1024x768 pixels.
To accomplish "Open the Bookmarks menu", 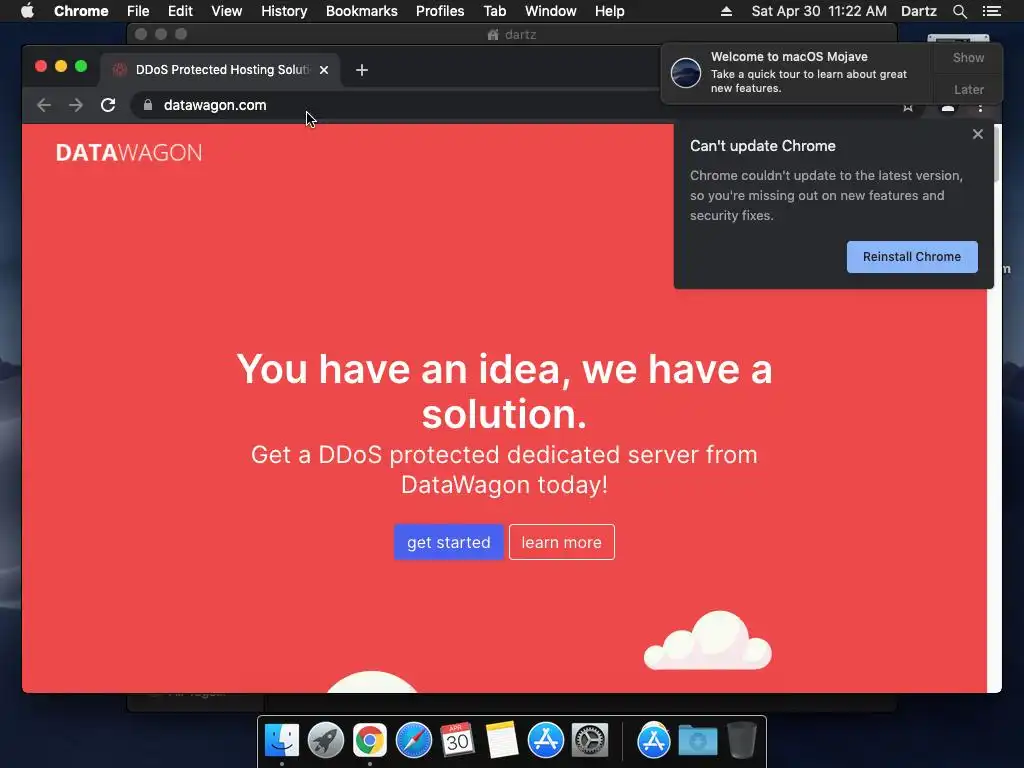I will (x=362, y=11).
